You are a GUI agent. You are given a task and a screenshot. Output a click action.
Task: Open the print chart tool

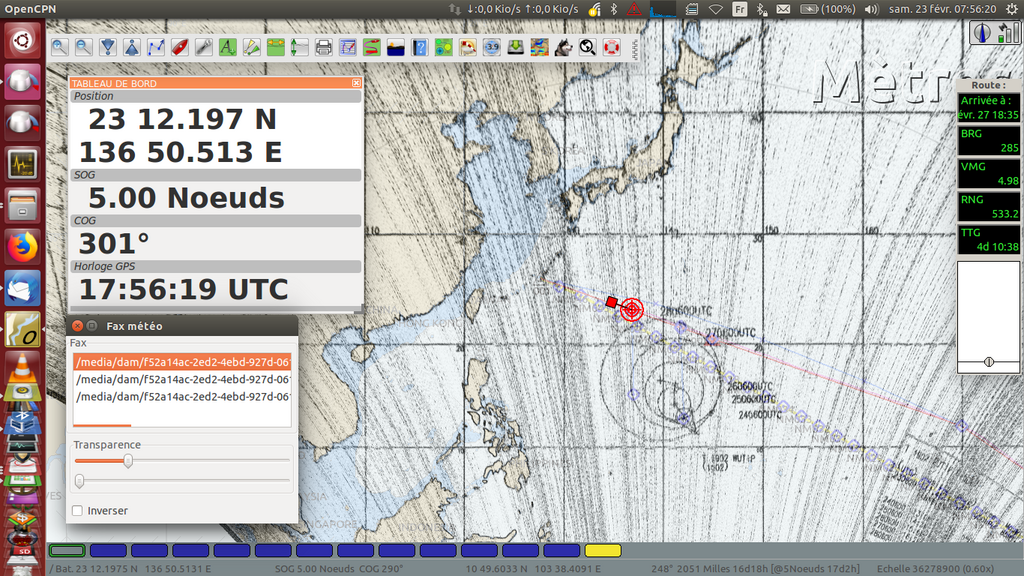[324, 47]
